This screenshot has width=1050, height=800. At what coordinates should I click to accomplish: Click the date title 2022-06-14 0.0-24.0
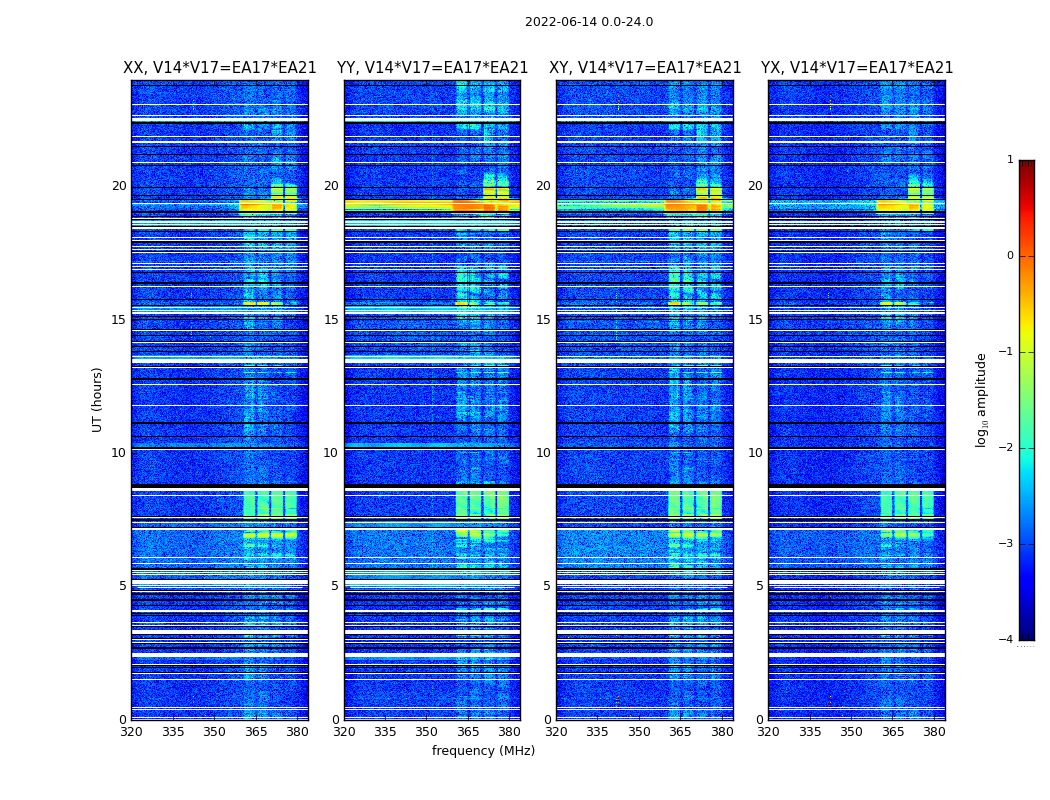coord(589,22)
